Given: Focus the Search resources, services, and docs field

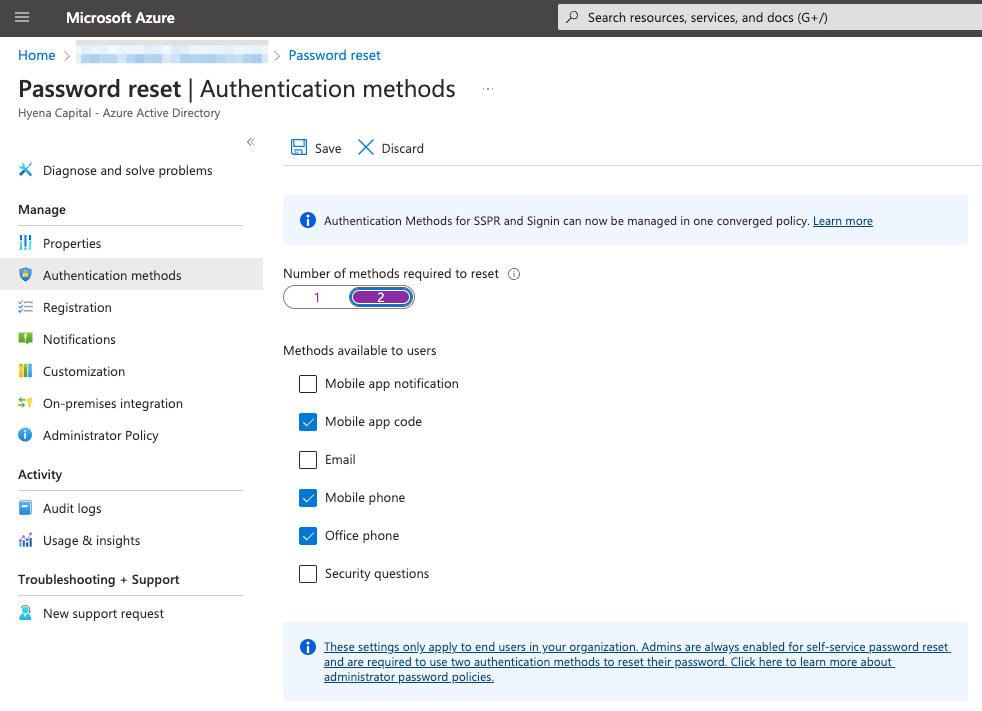Looking at the screenshot, I should (770, 18).
